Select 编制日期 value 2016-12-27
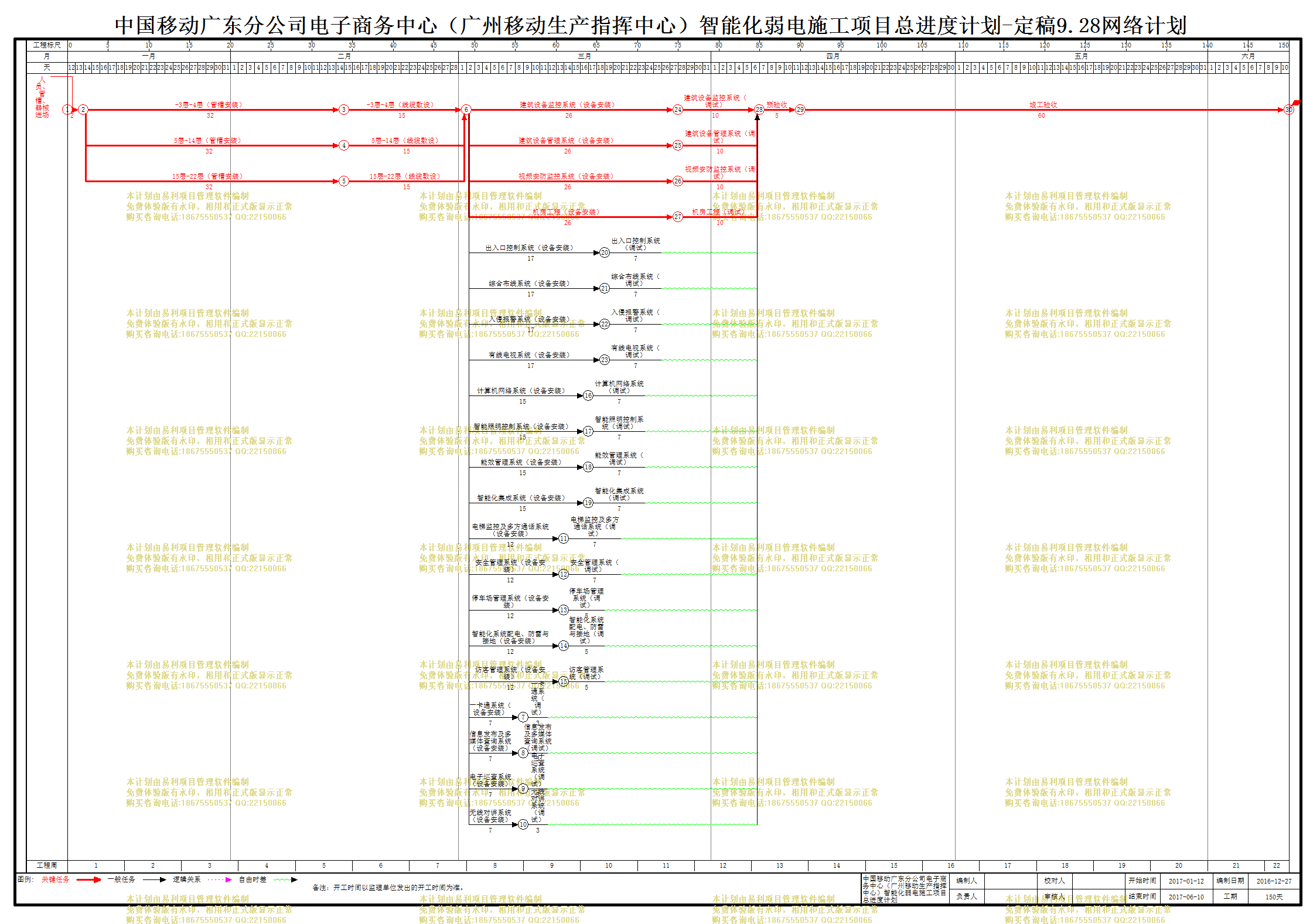Image resolution: width=1303 pixels, height=924 pixels. pyautogui.click(x=1274, y=881)
